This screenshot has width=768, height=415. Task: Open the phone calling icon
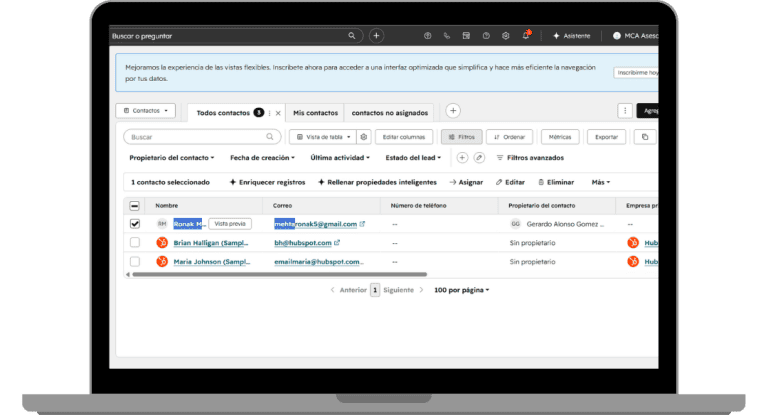point(447,36)
